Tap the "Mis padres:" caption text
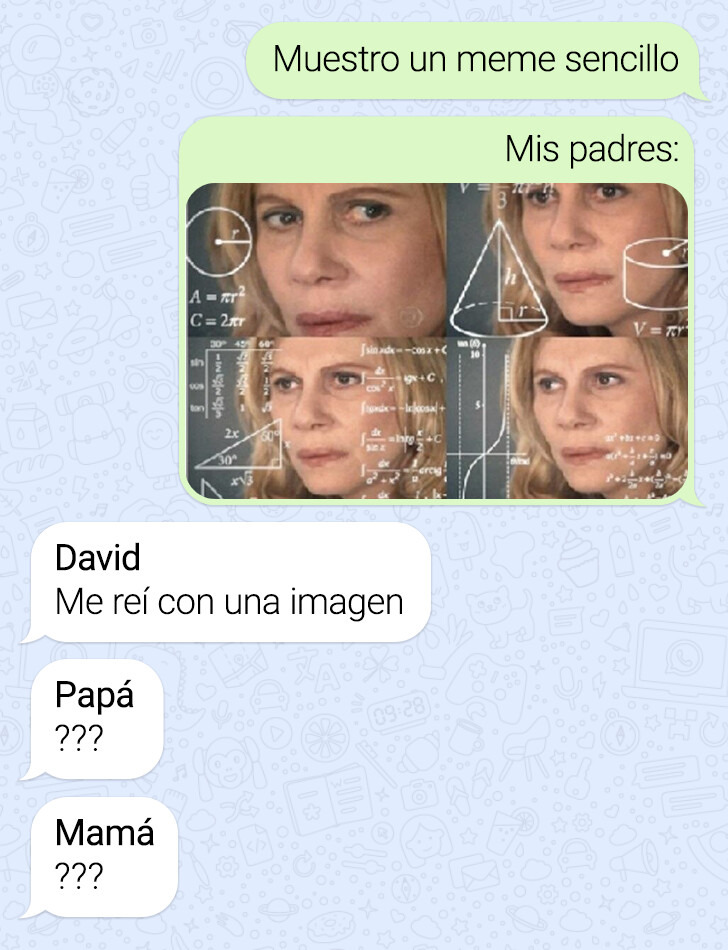The height and width of the screenshot is (950, 728). pyautogui.click(x=592, y=149)
